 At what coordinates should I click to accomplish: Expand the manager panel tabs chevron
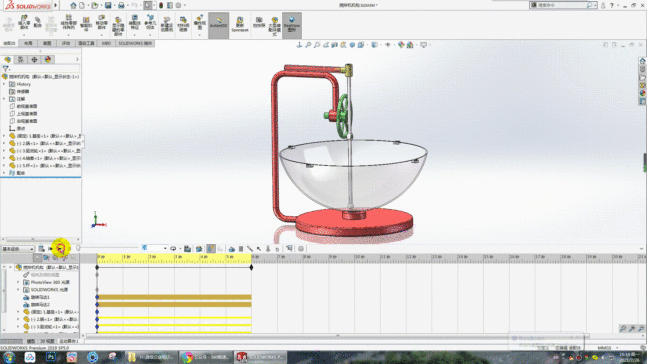coord(77,59)
